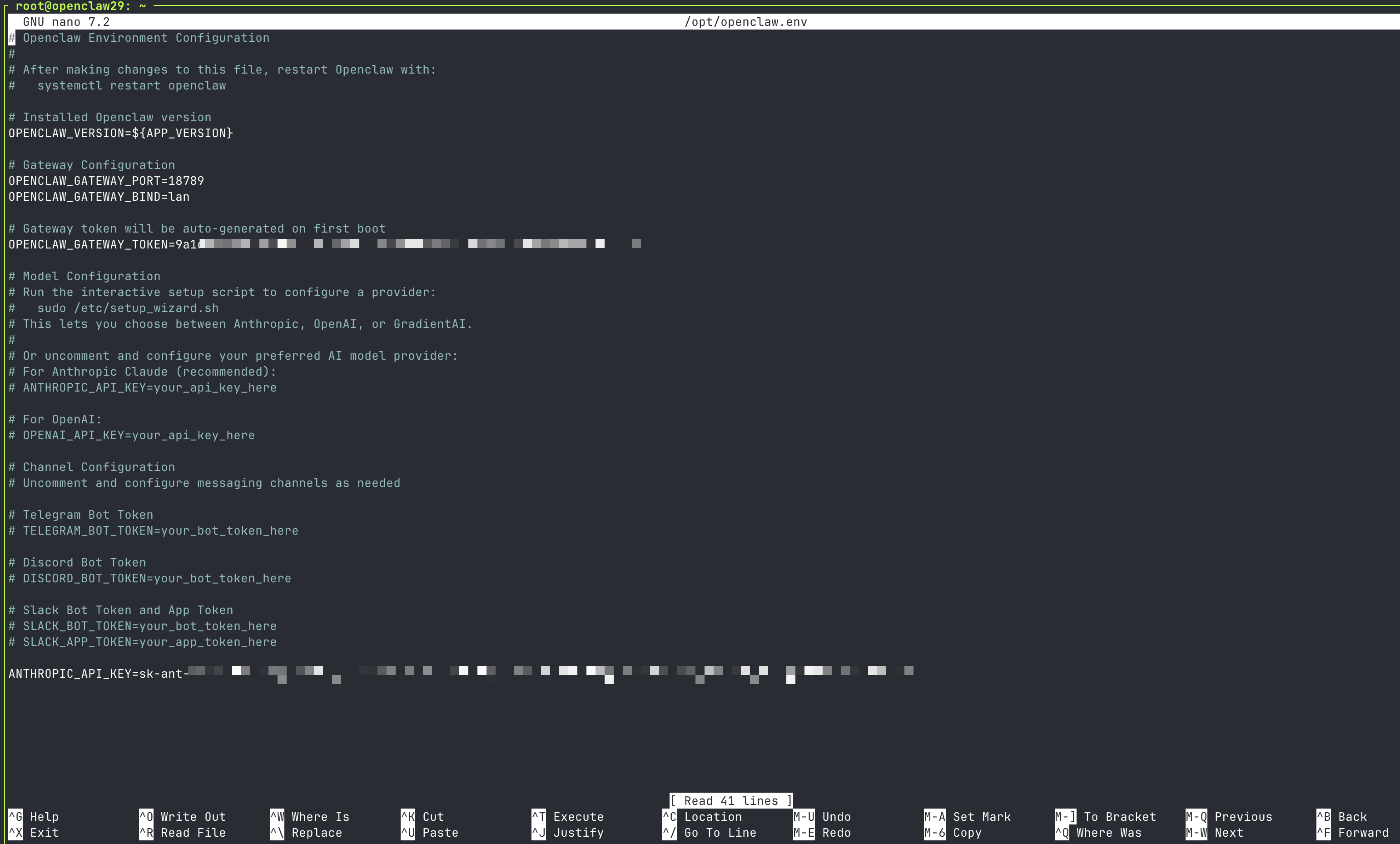1400x844 pixels.
Task: Click Help in the nano shortcut bar
Action: point(44,816)
